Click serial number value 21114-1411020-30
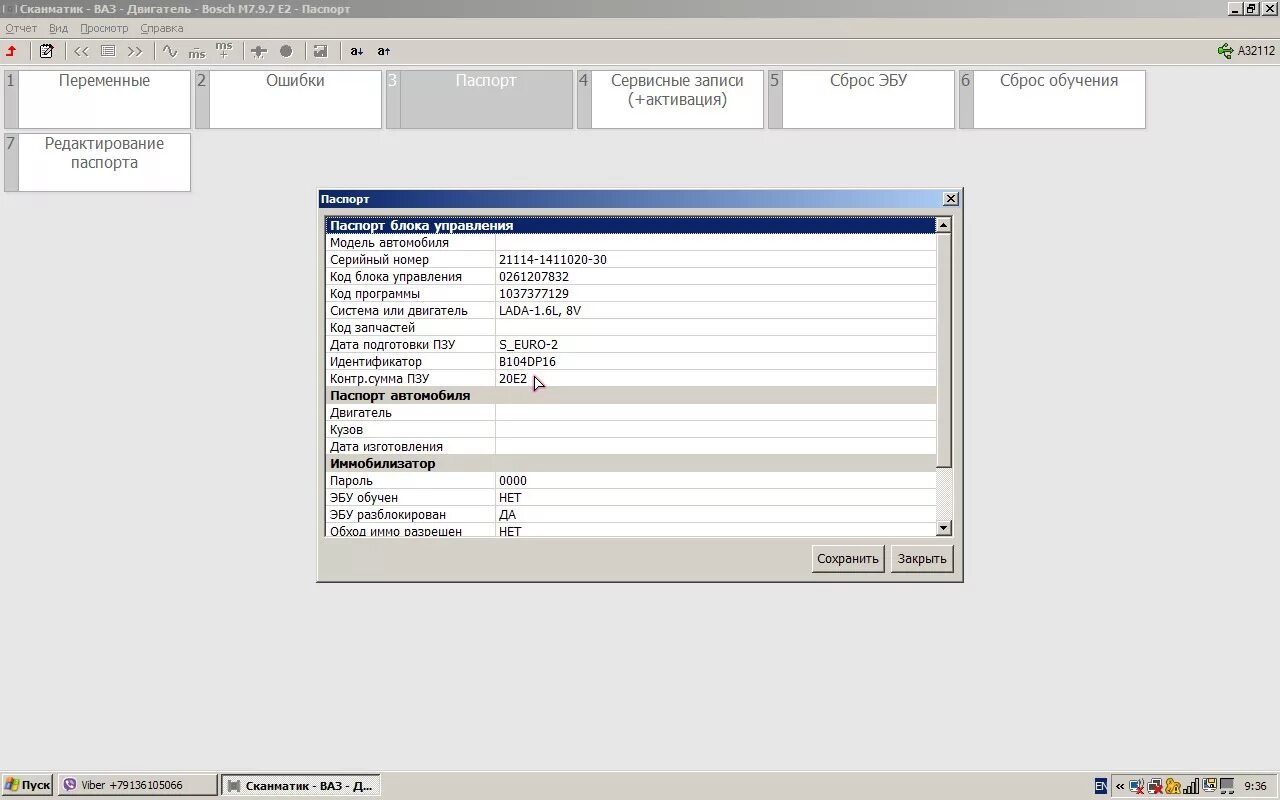This screenshot has width=1280, height=800. 553,260
